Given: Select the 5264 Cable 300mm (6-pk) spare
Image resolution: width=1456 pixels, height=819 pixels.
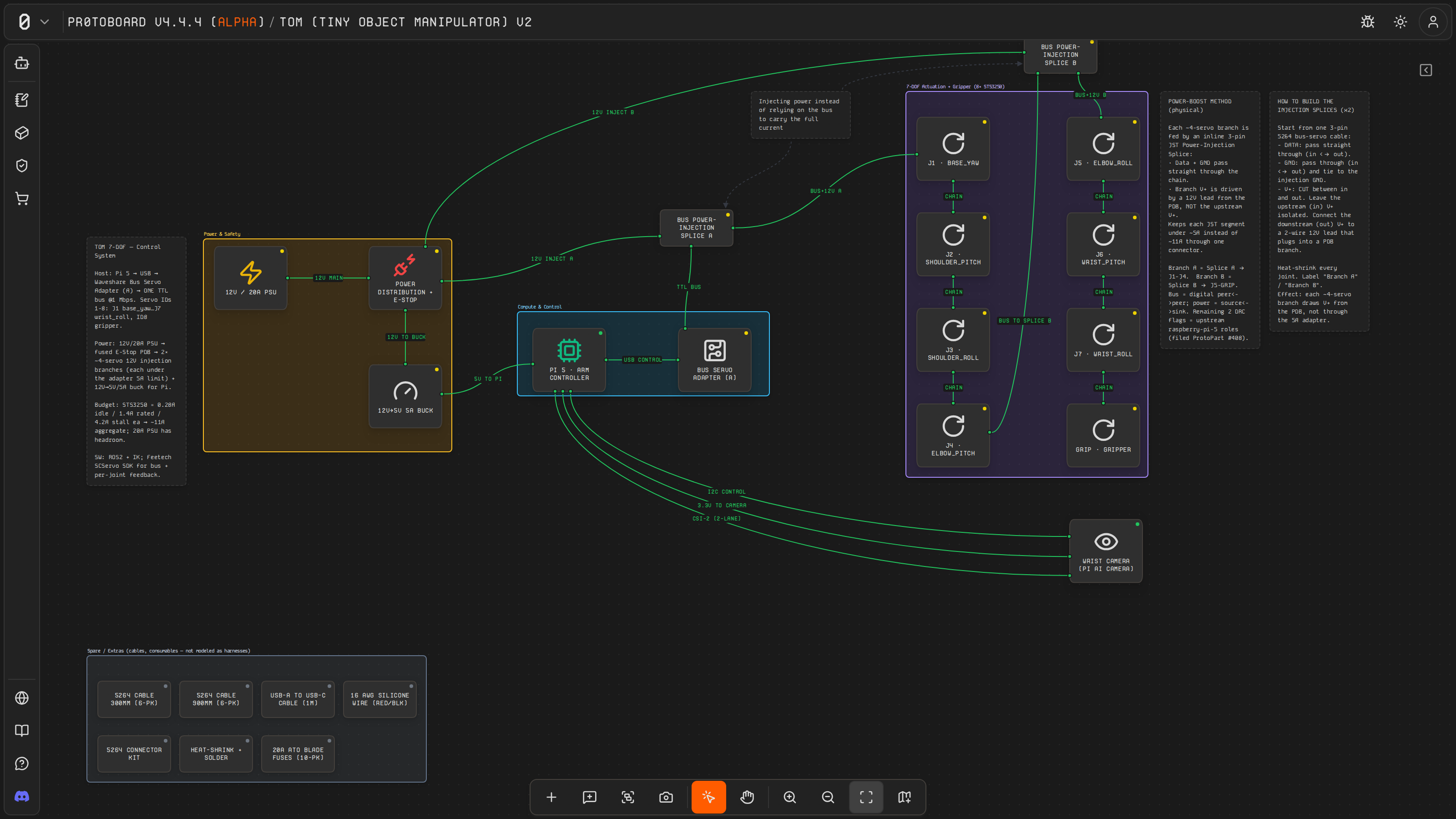Looking at the screenshot, I should coord(134,699).
